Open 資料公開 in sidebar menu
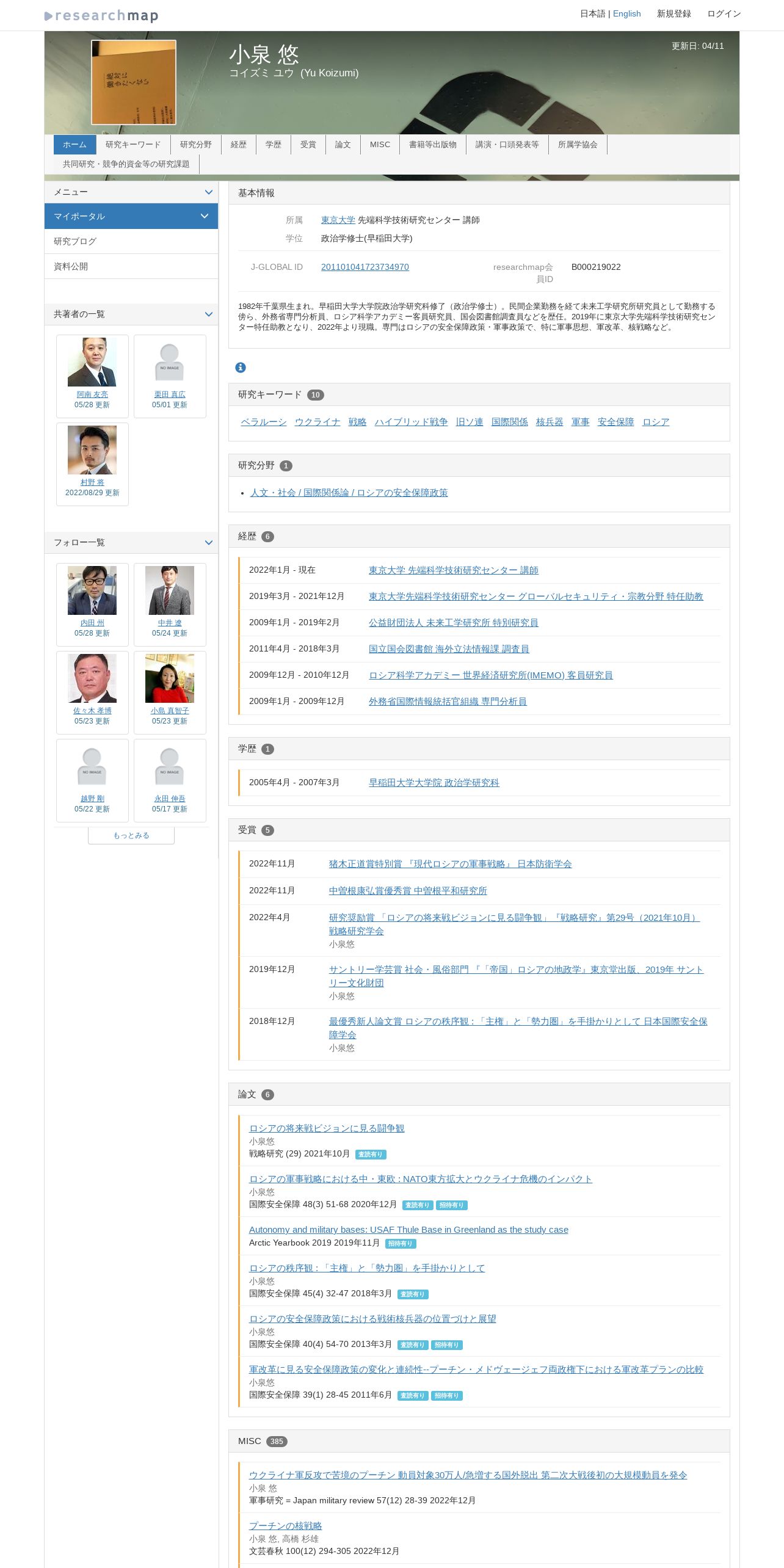 click(131, 266)
